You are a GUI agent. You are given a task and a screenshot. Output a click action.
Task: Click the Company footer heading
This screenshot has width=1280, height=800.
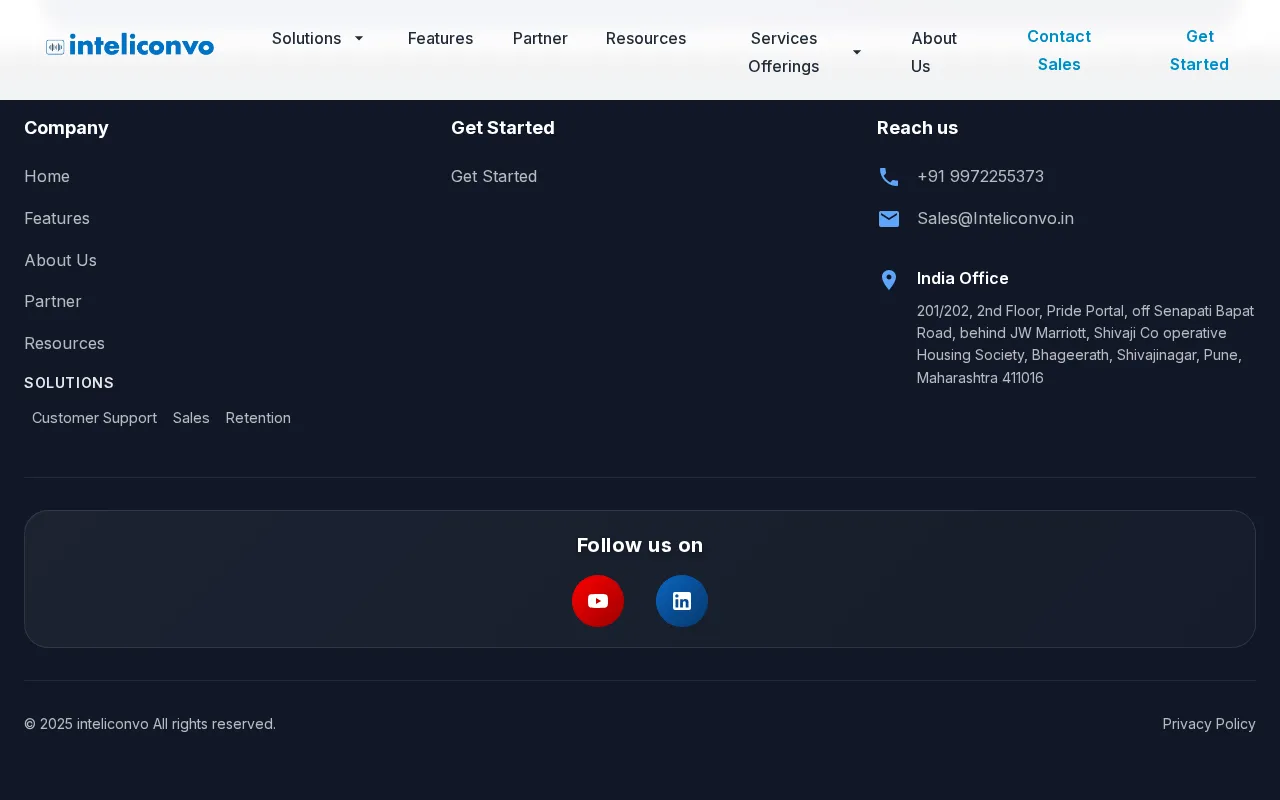66,128
